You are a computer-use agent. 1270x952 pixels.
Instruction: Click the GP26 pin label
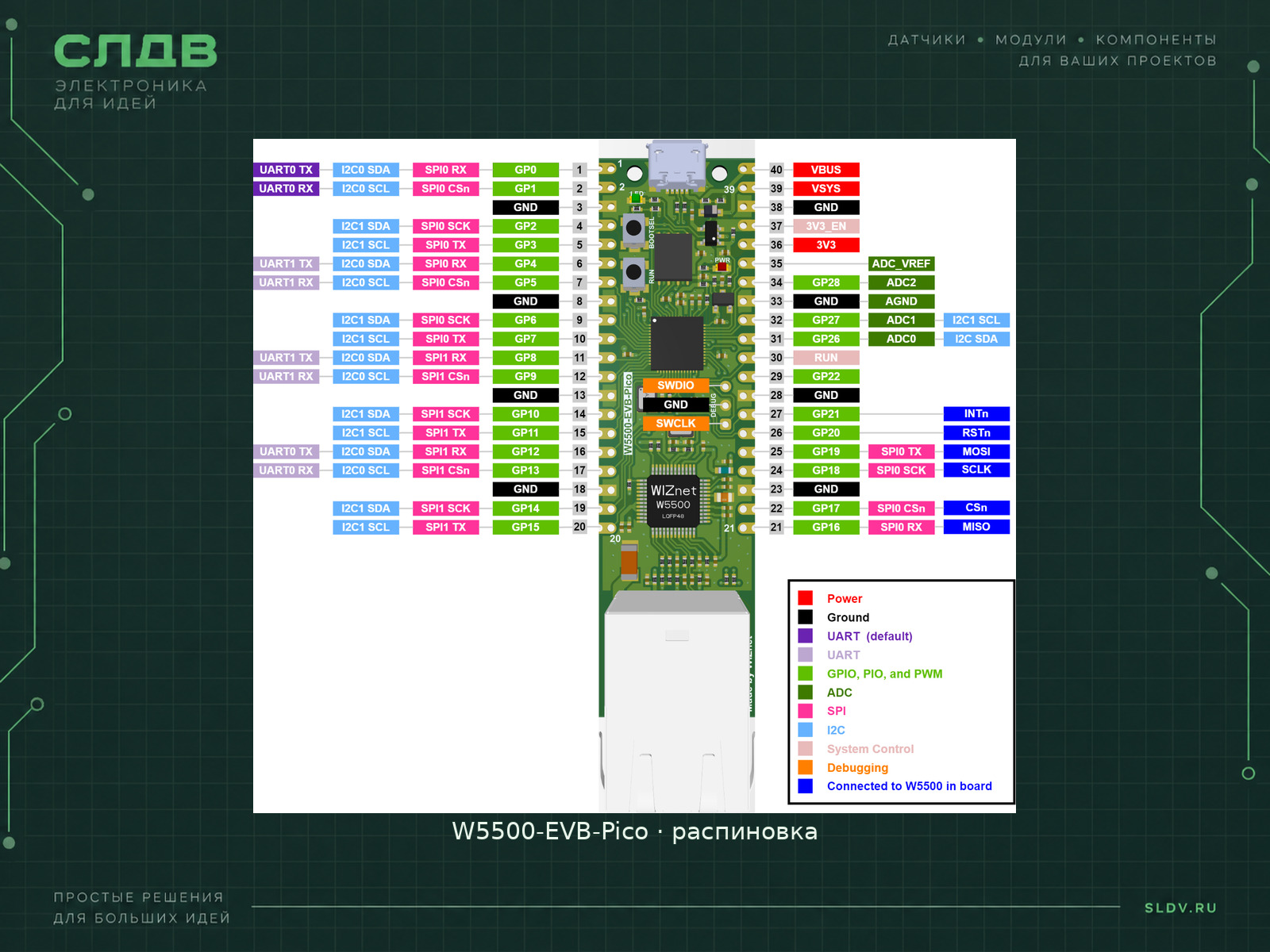825,339
